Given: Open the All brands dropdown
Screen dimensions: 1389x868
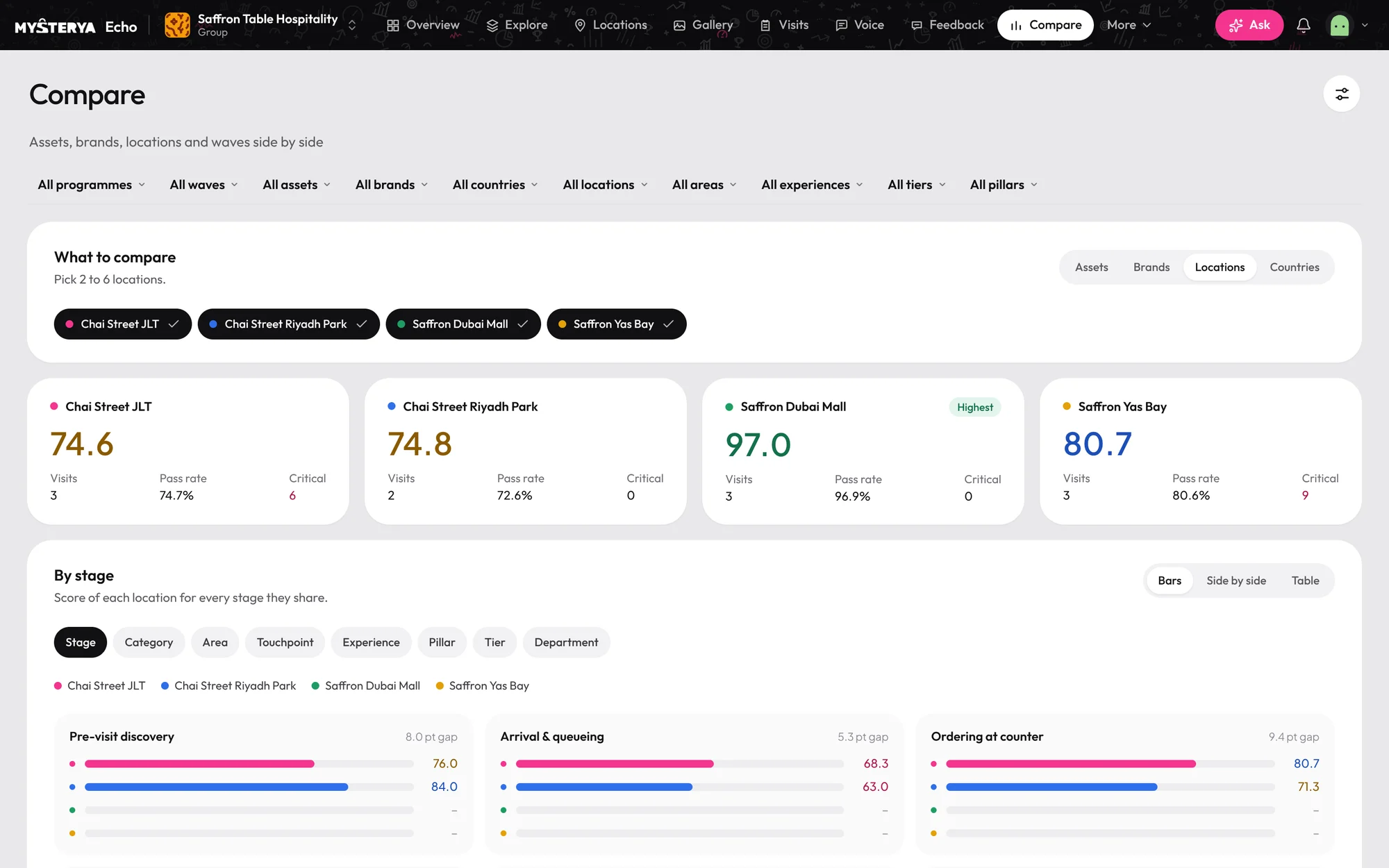Looking at the screenshot, I should (392, 185).
